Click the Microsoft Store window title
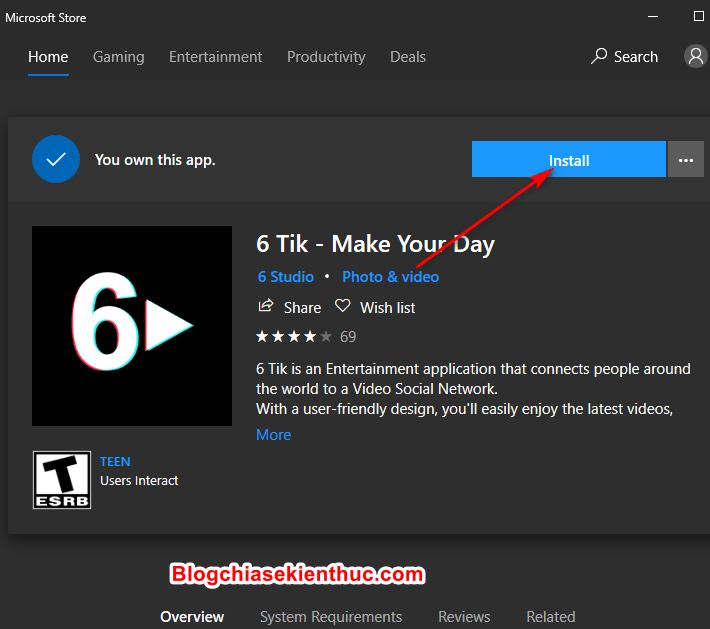This screenshot has height=629, width=710. click(x=46, y=18)
